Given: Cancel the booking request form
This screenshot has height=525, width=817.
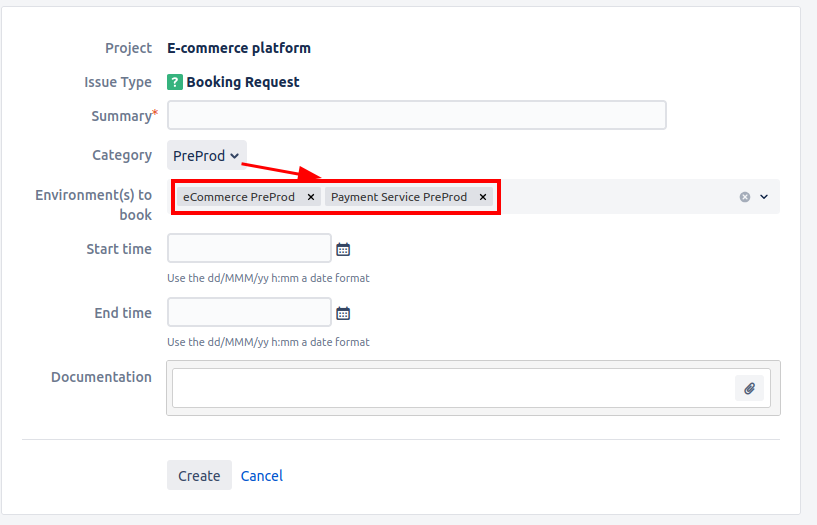Looking at the screenshot, I should point(261,476).
